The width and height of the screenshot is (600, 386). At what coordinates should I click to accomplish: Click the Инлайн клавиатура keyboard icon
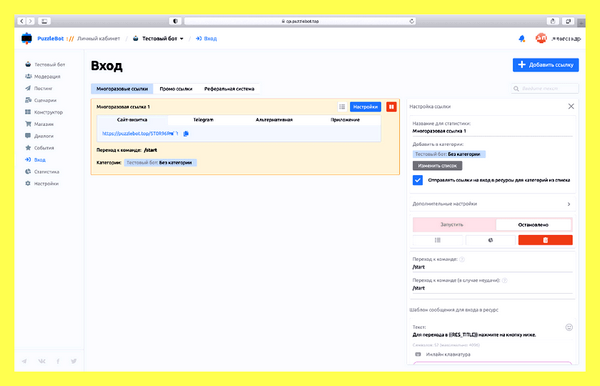(418, 354)
